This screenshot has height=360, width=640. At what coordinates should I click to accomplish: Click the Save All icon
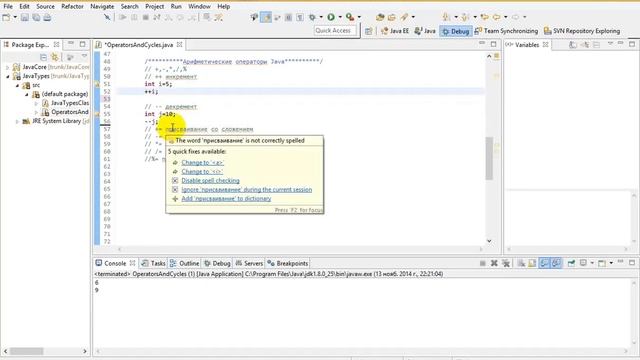tap(36, 17)
